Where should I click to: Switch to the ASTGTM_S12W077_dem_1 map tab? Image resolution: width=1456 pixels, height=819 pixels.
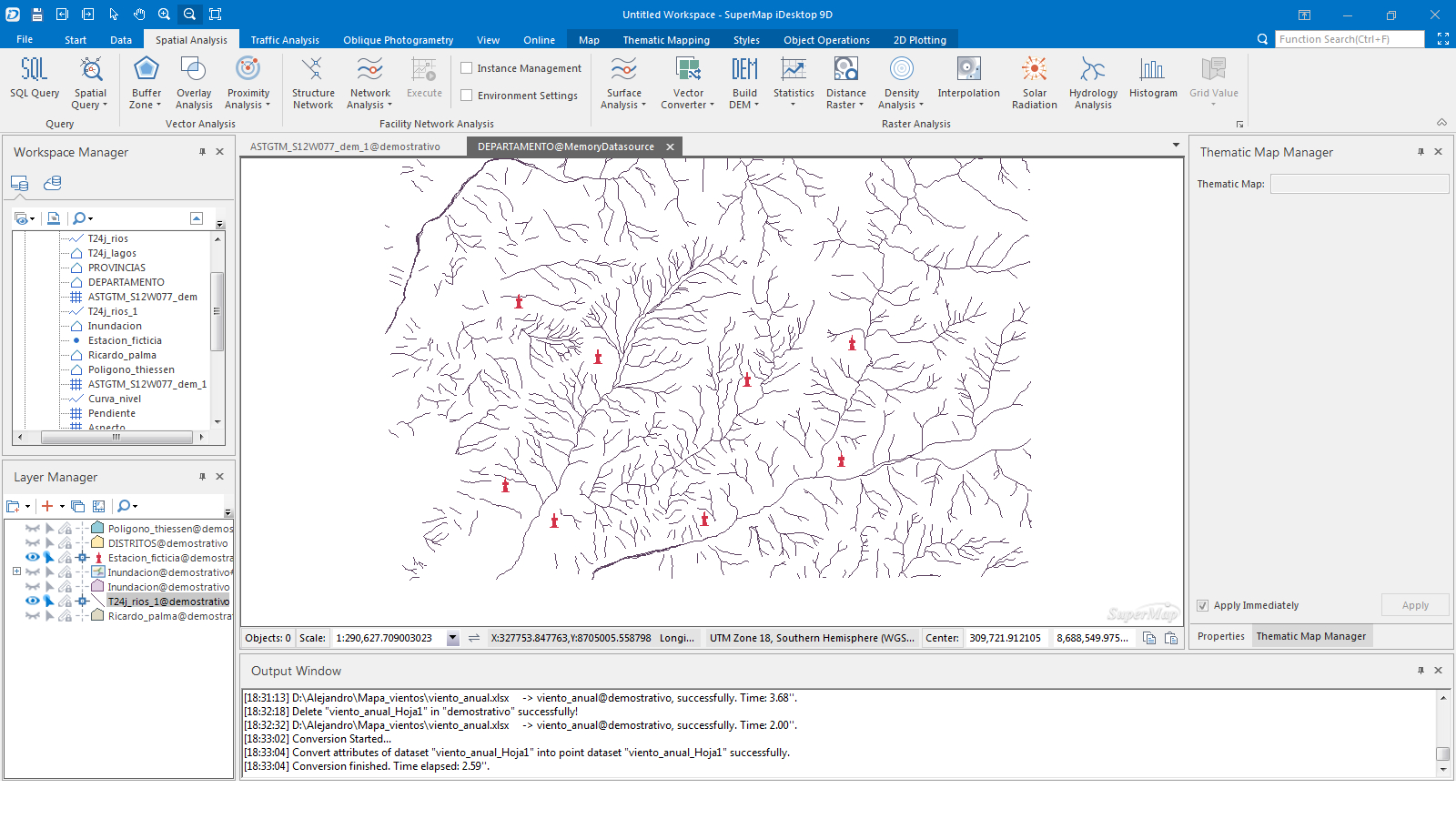tap(345, 147)
